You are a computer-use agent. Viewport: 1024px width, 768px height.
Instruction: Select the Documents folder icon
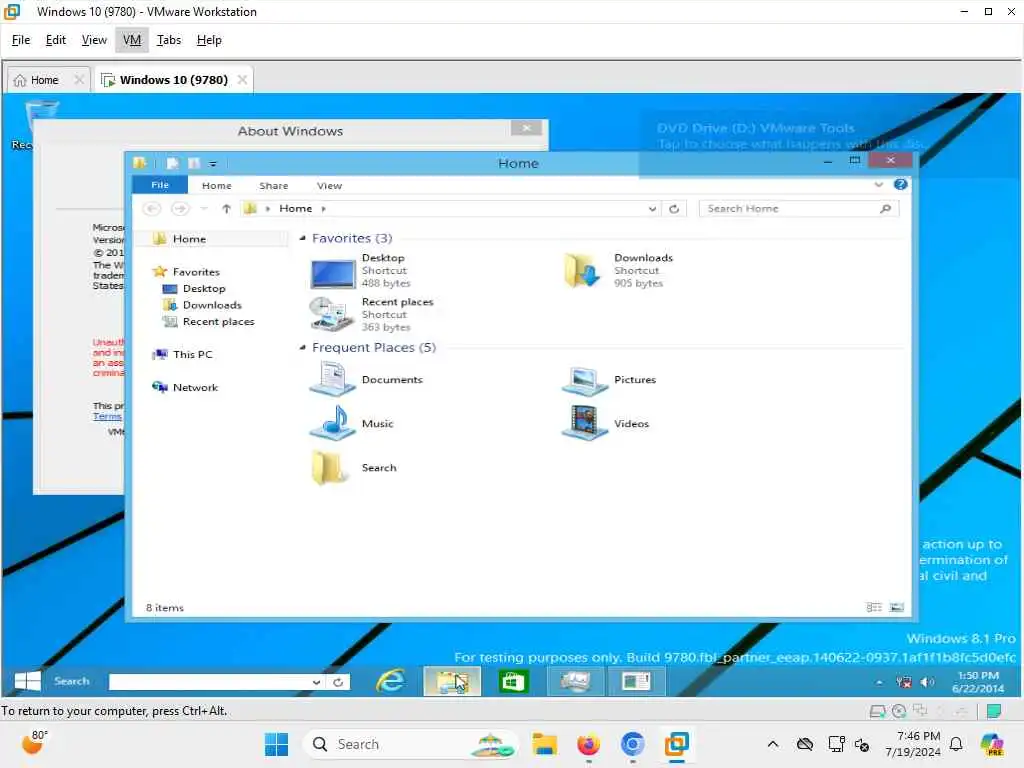click(332, 379)
